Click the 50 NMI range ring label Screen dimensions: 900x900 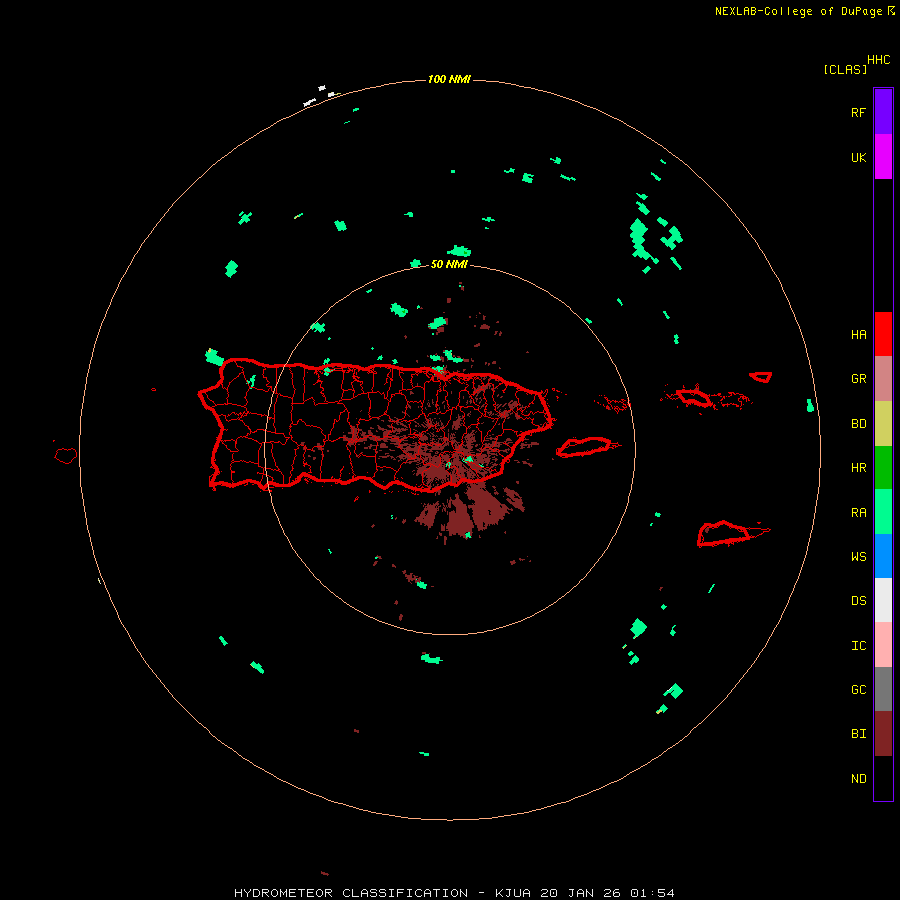click(449, 265)
